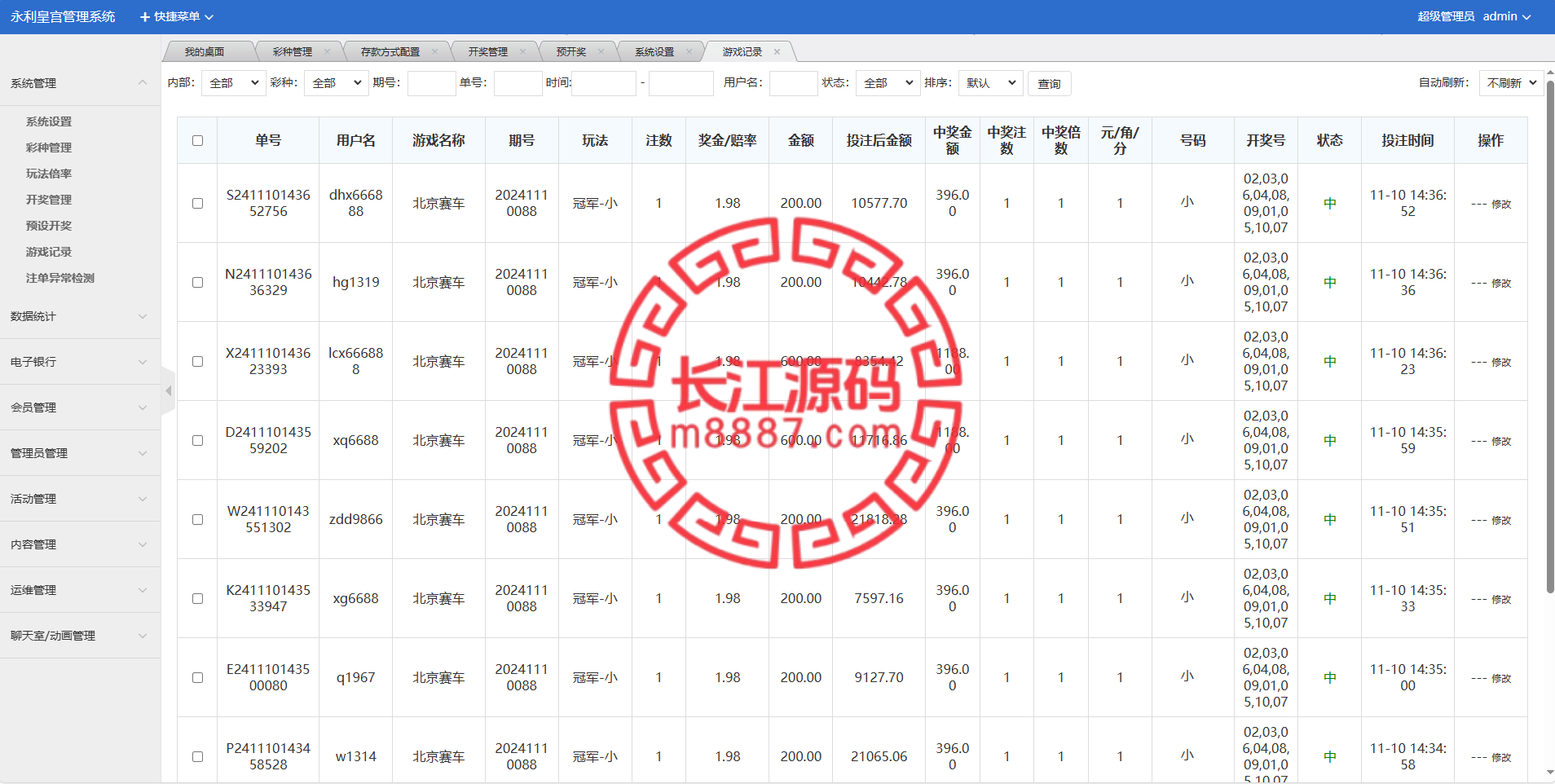Click the 期号 input field
The image size is (1555, 784).
(x=431, y=83)
